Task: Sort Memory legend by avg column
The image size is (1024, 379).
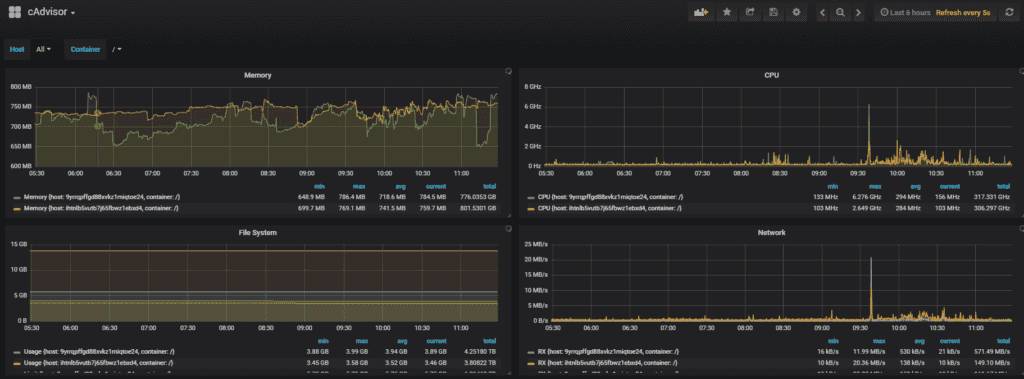Action: click(399, 186)
